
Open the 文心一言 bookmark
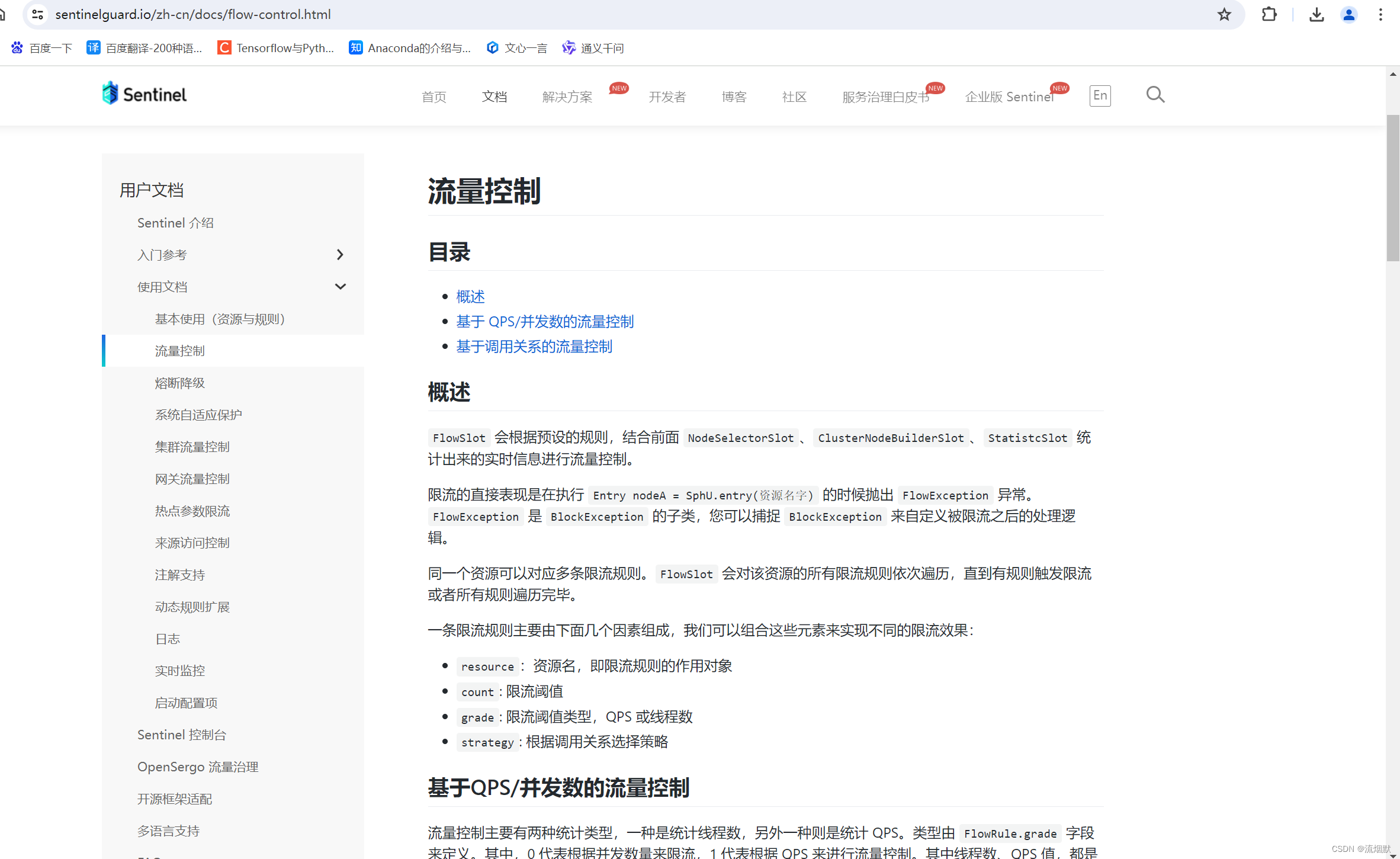516,48
